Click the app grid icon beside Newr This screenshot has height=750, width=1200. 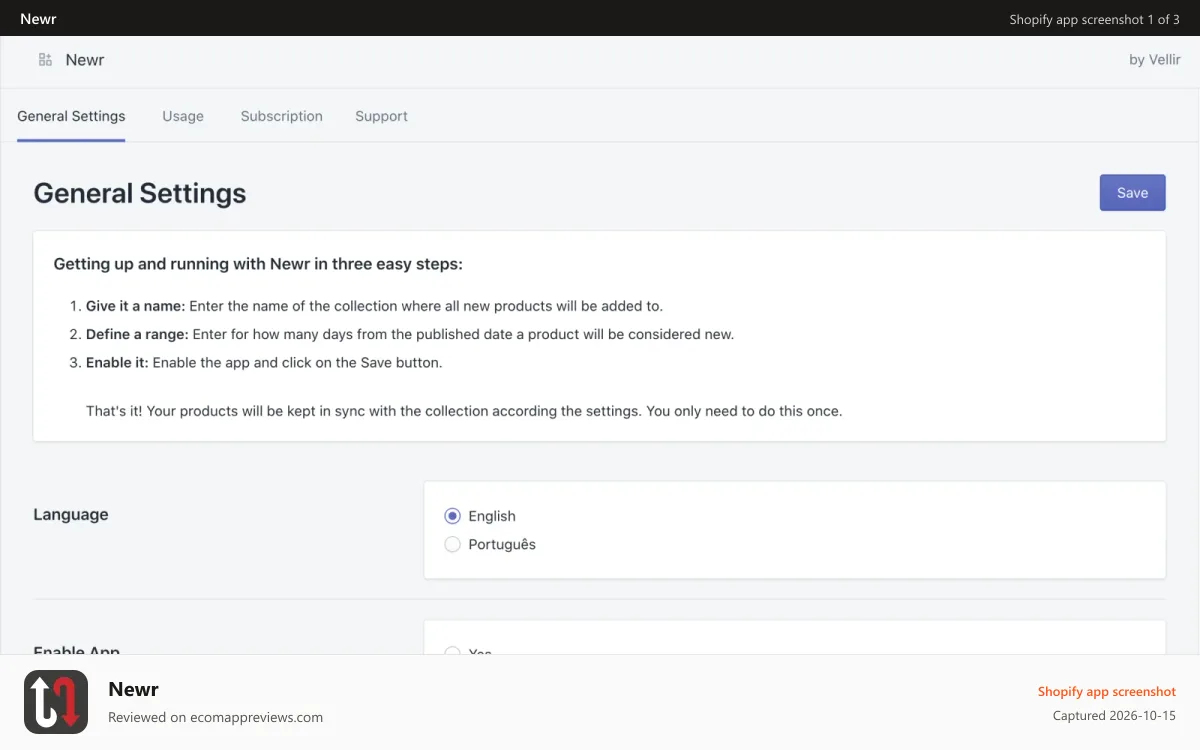(45, 60)
